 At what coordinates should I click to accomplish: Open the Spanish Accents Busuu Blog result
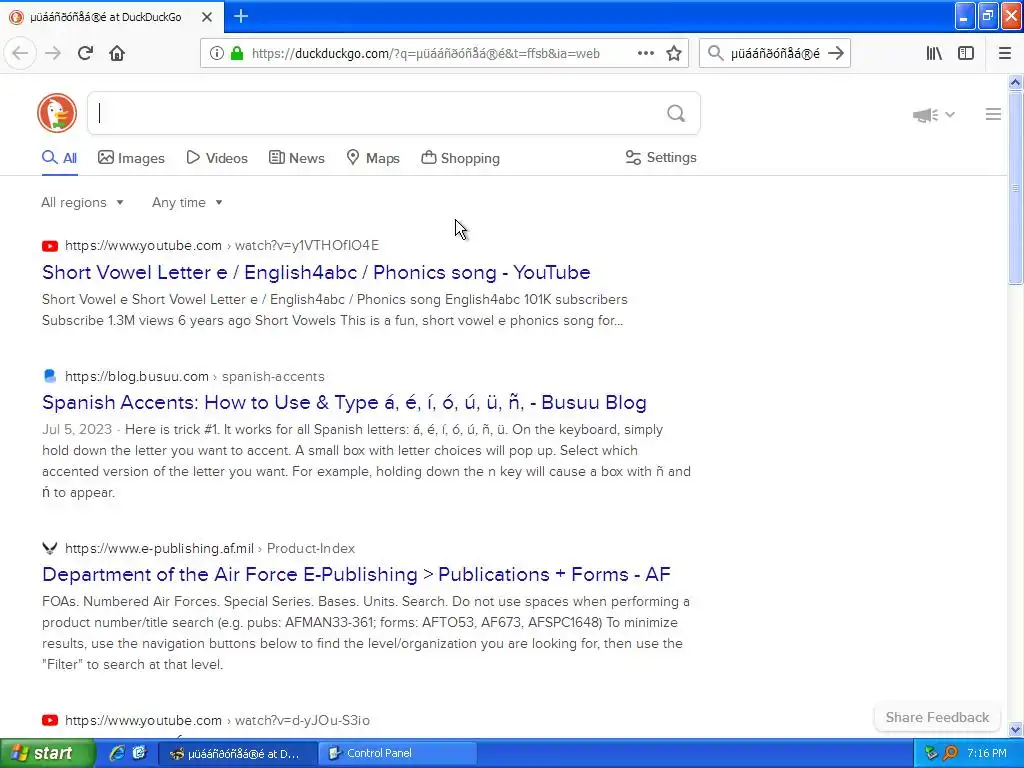click(x=344, y=402)
